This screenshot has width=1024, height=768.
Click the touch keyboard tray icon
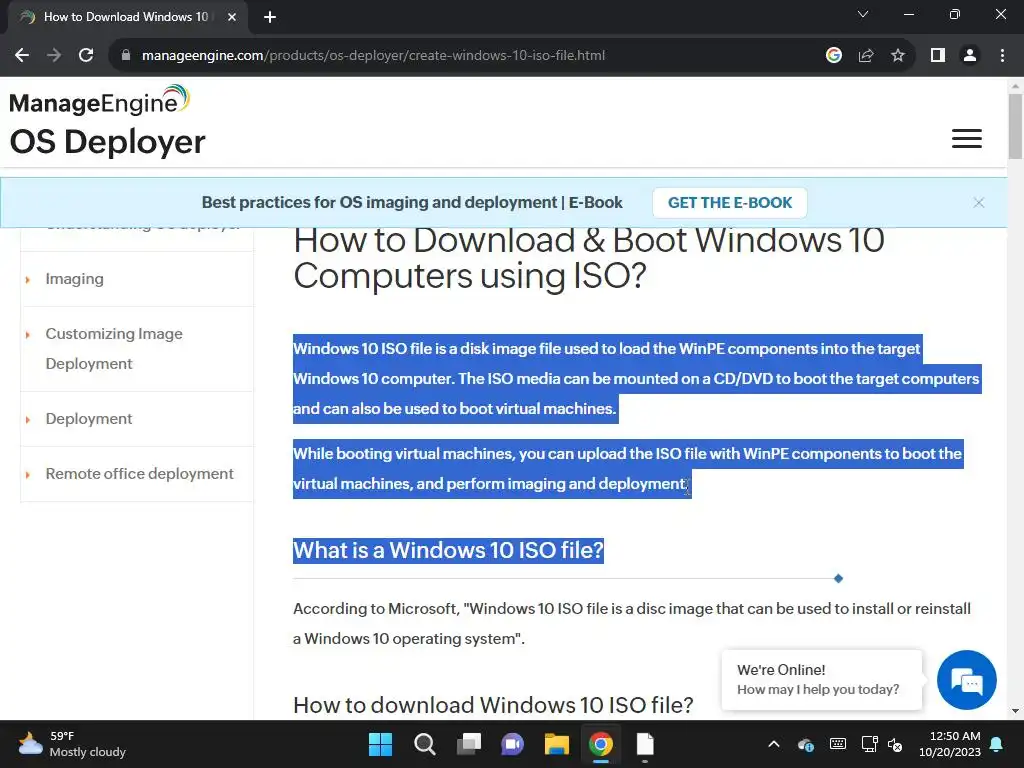point(838,744)
